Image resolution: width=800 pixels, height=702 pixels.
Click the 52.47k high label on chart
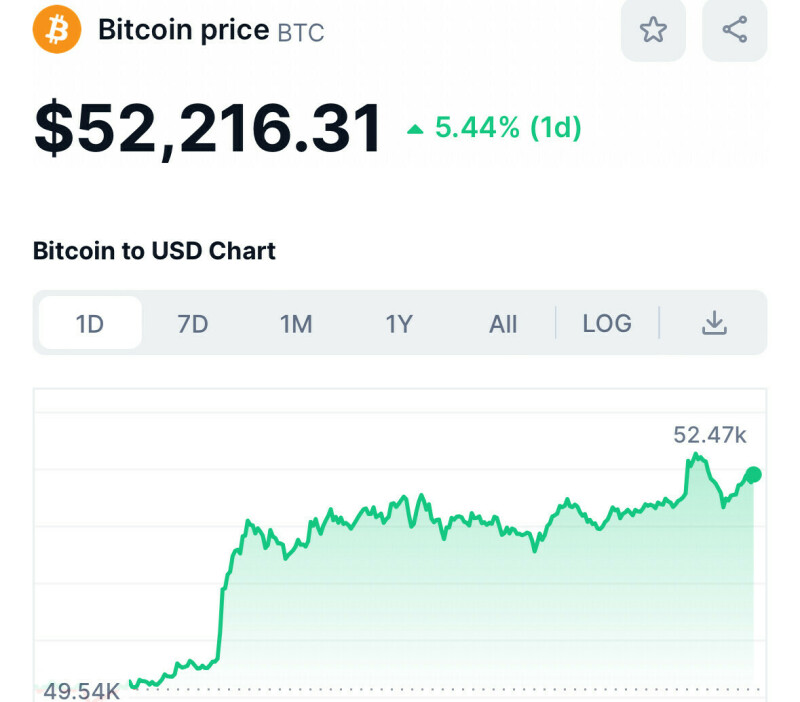pos(710,435)
